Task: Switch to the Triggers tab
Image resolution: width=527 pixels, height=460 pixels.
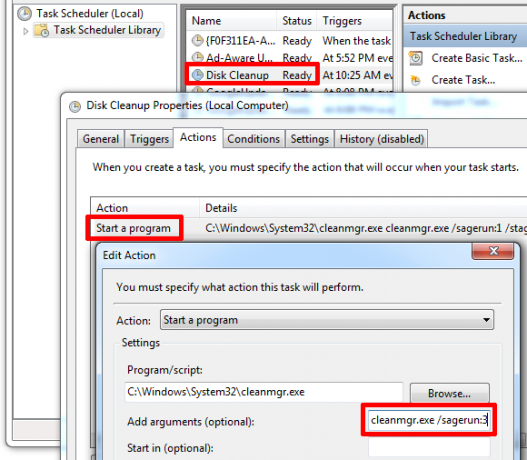Action: [x=149, y=139]
